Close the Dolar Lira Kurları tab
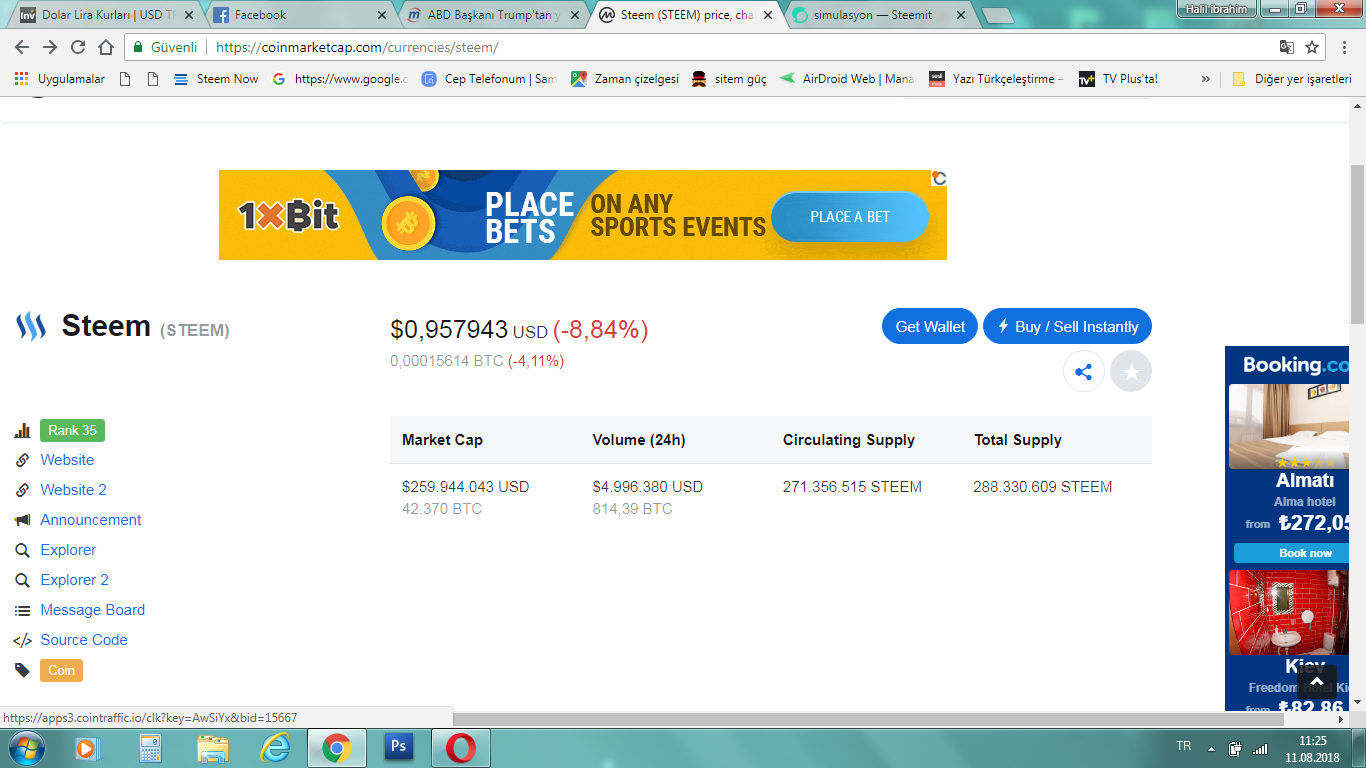This screenshot has height=768, width=1366. coord(188,15)
